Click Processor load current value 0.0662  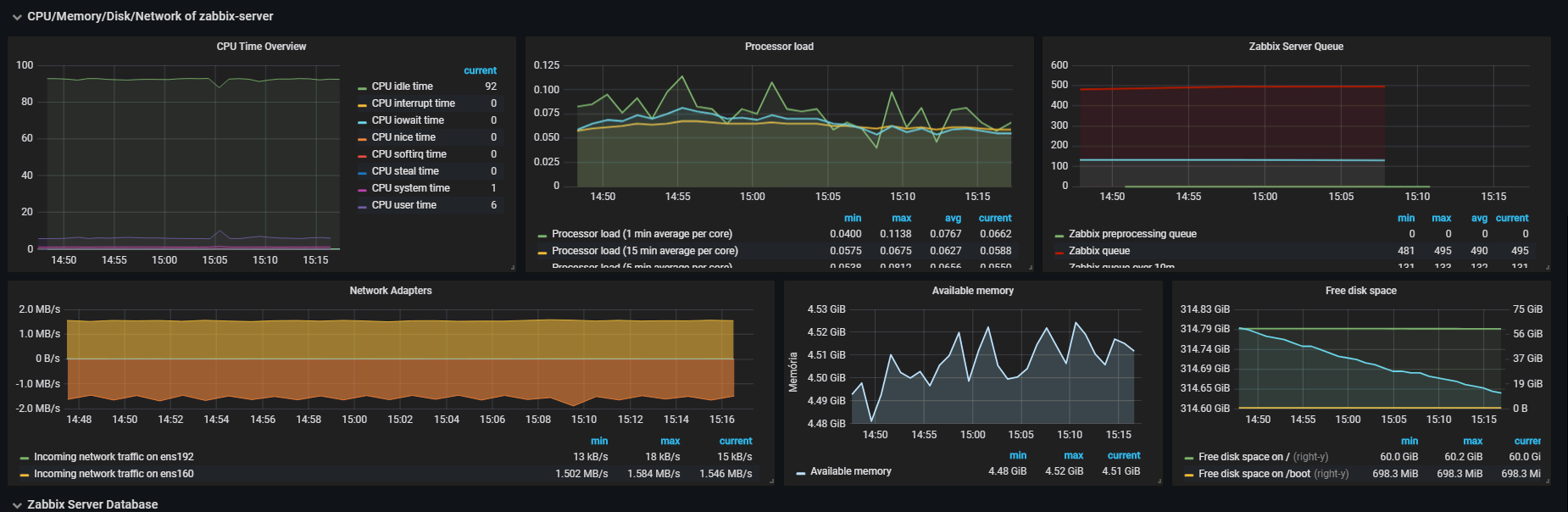996,234
